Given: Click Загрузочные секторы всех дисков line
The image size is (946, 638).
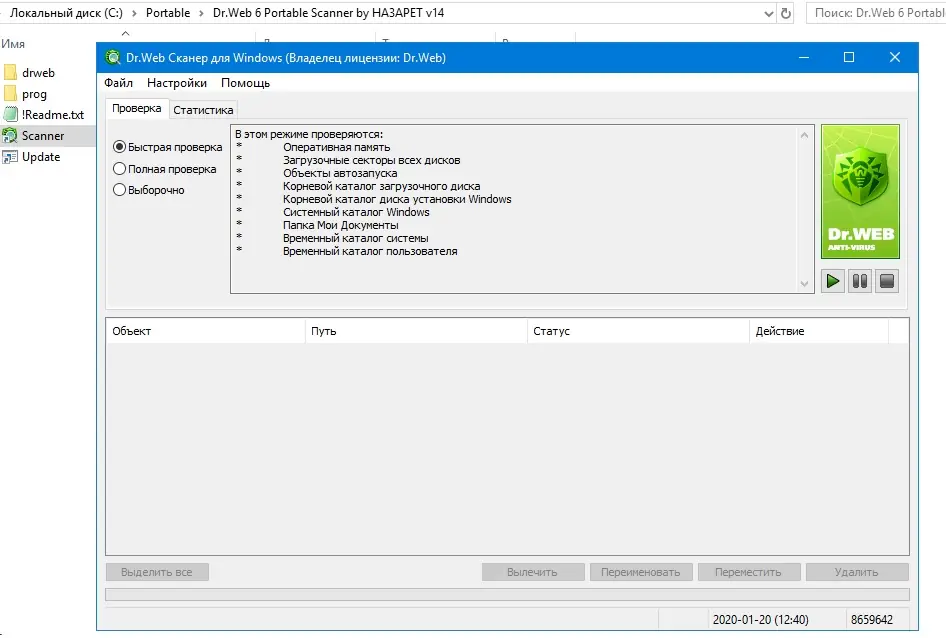Looking at the screenshot, I should click(372, 161).
